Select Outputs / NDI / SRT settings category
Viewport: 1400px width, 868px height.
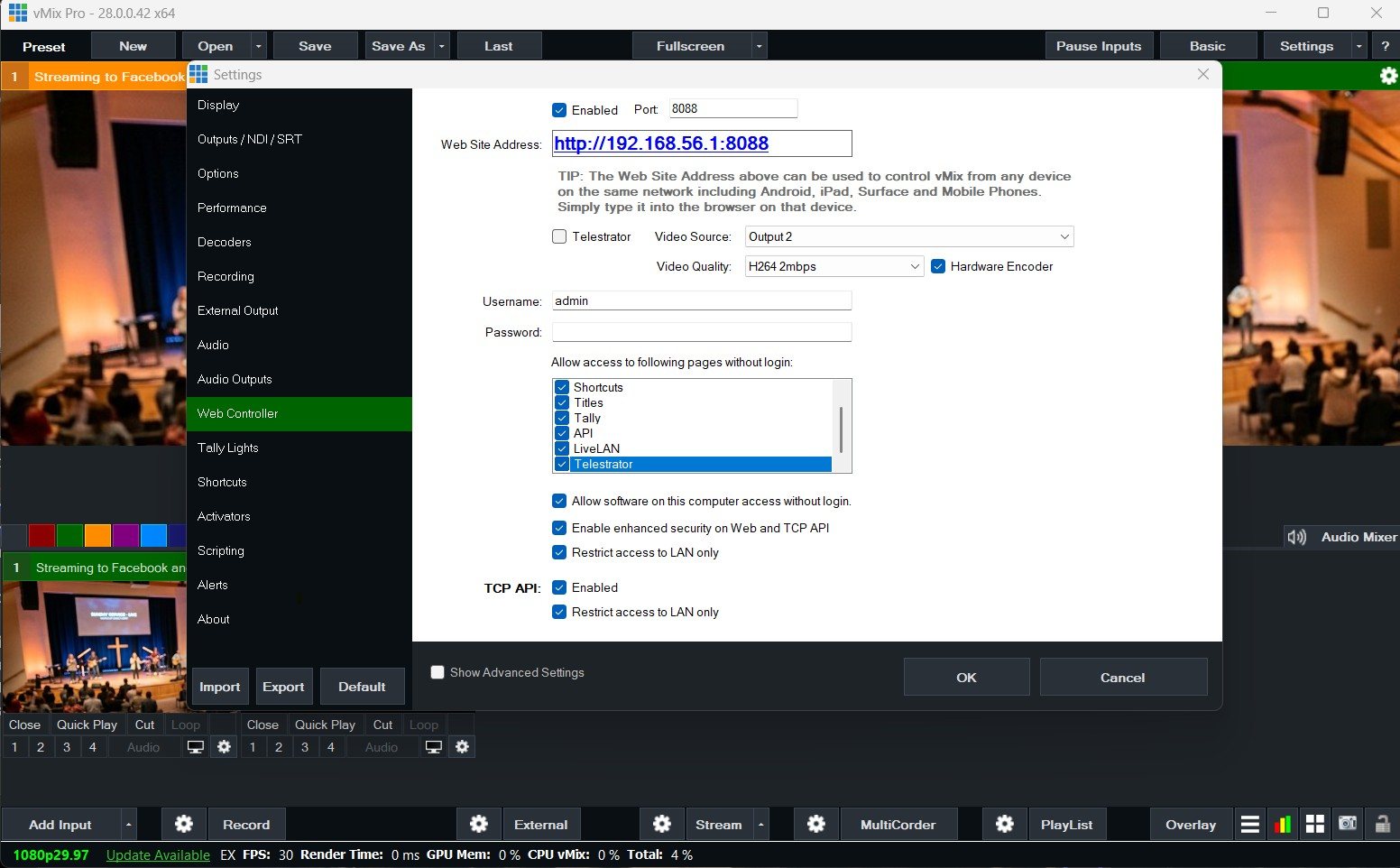click(x=299, y=139)
